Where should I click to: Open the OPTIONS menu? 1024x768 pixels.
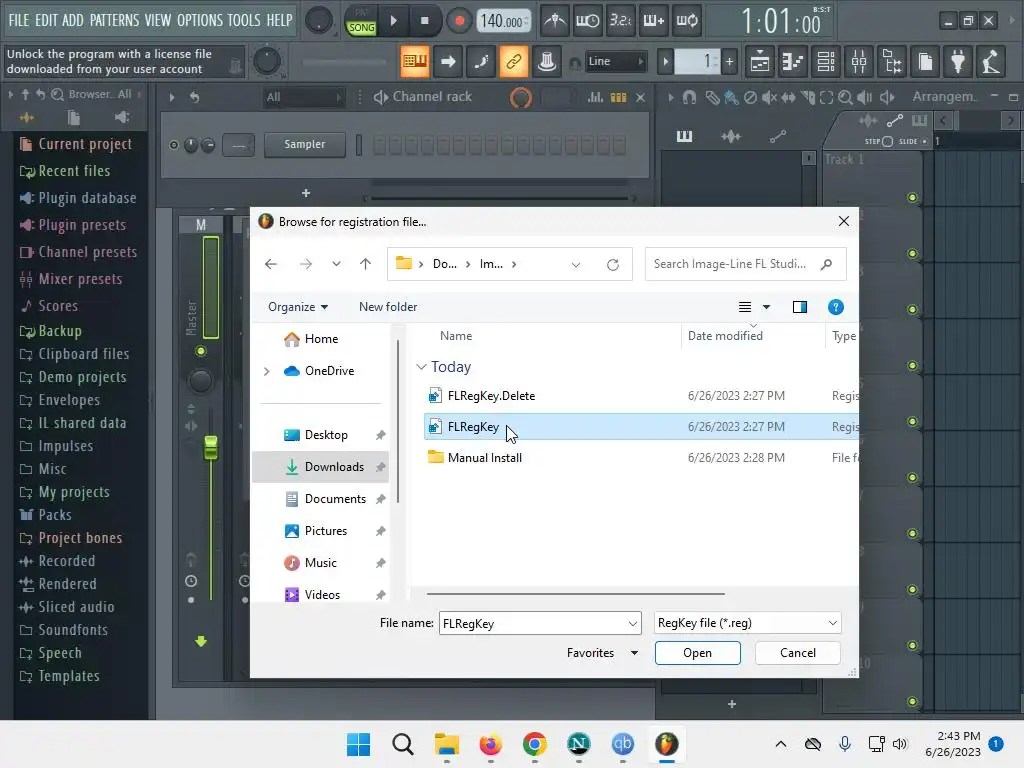[200, 20]
